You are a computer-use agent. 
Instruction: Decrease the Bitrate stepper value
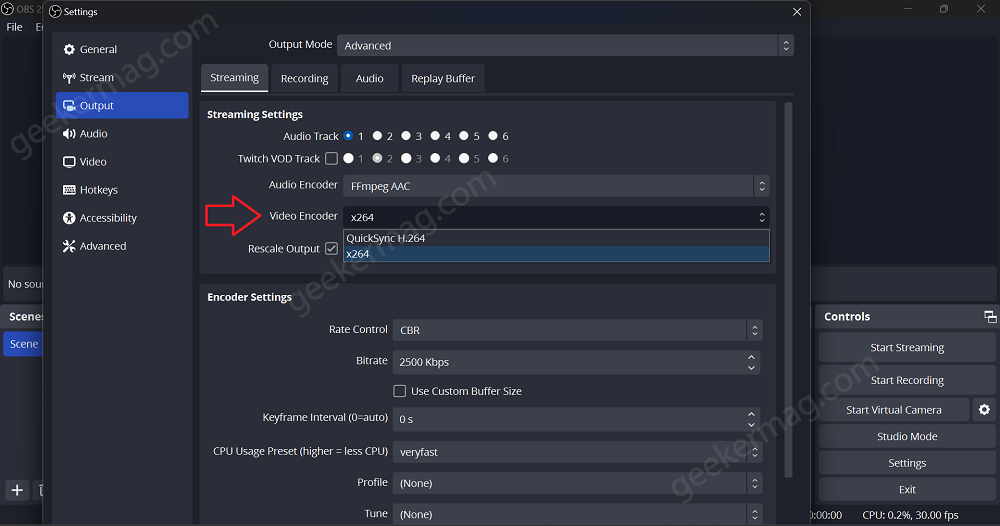coord(751,367)
